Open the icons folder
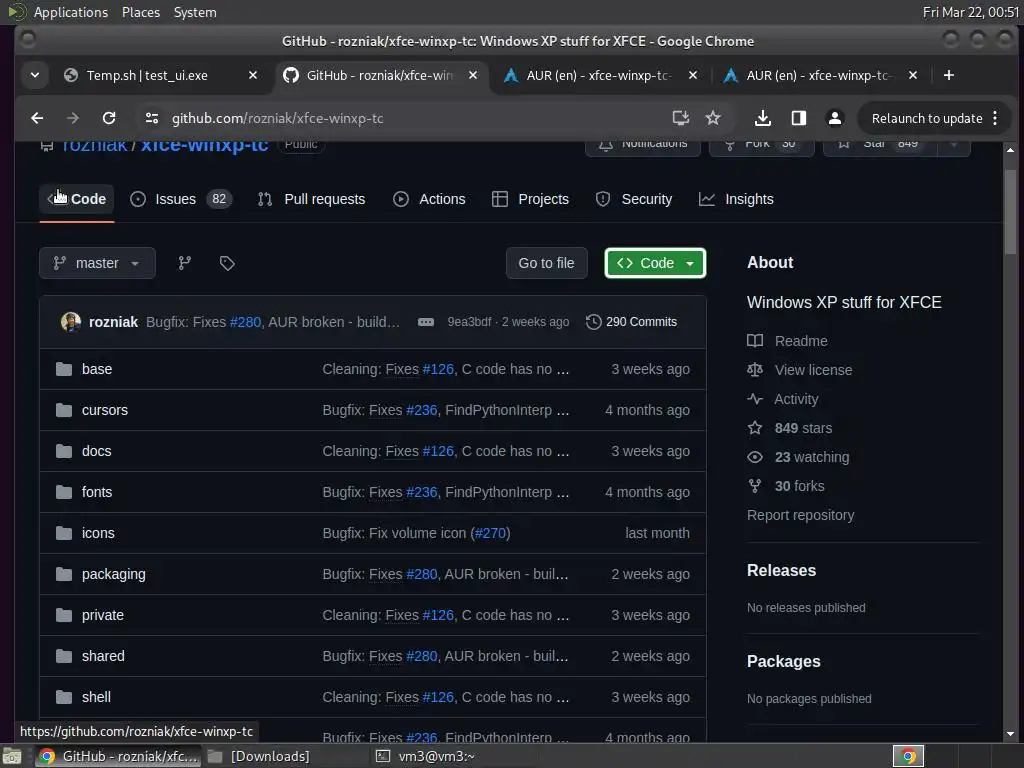 tap(98, 533)
